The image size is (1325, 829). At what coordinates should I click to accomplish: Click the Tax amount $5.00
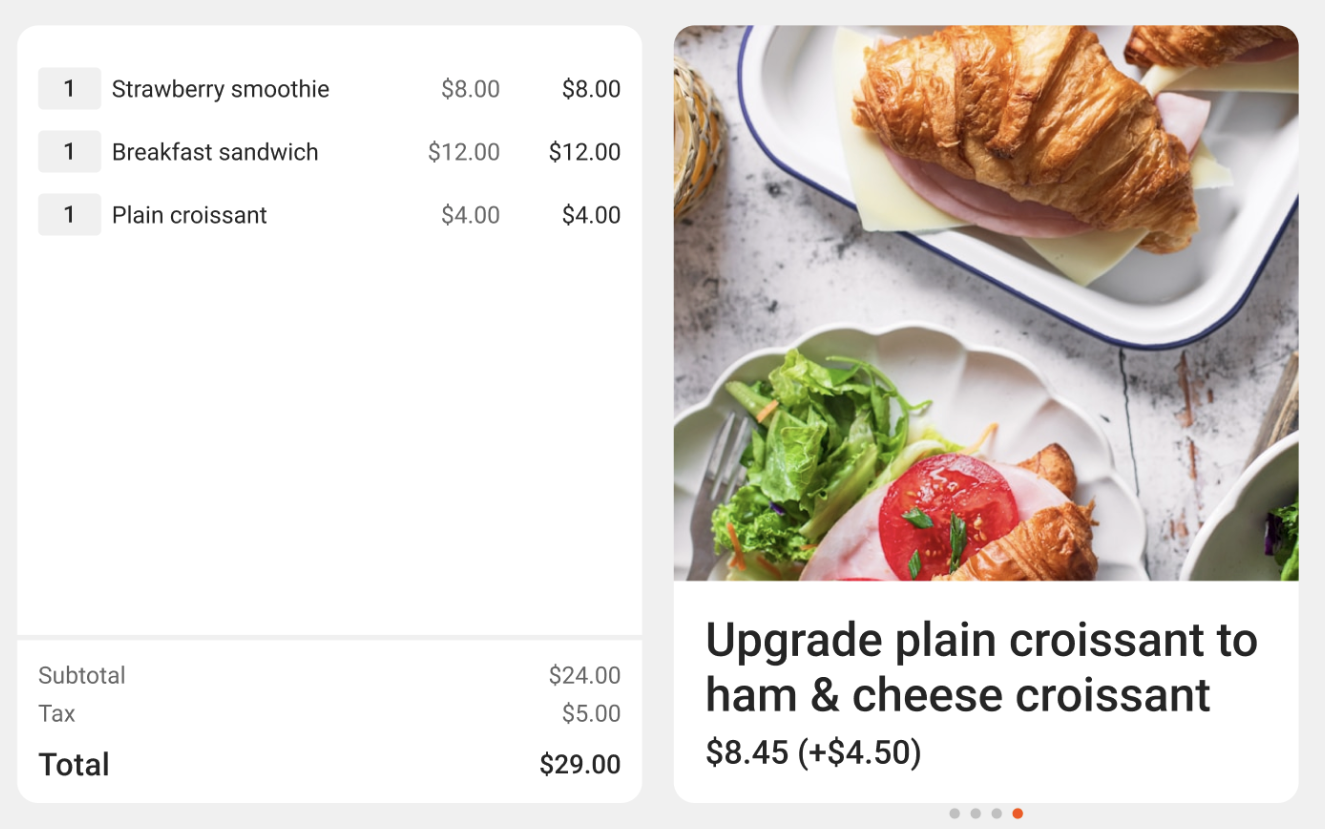[x=591, y=714]
